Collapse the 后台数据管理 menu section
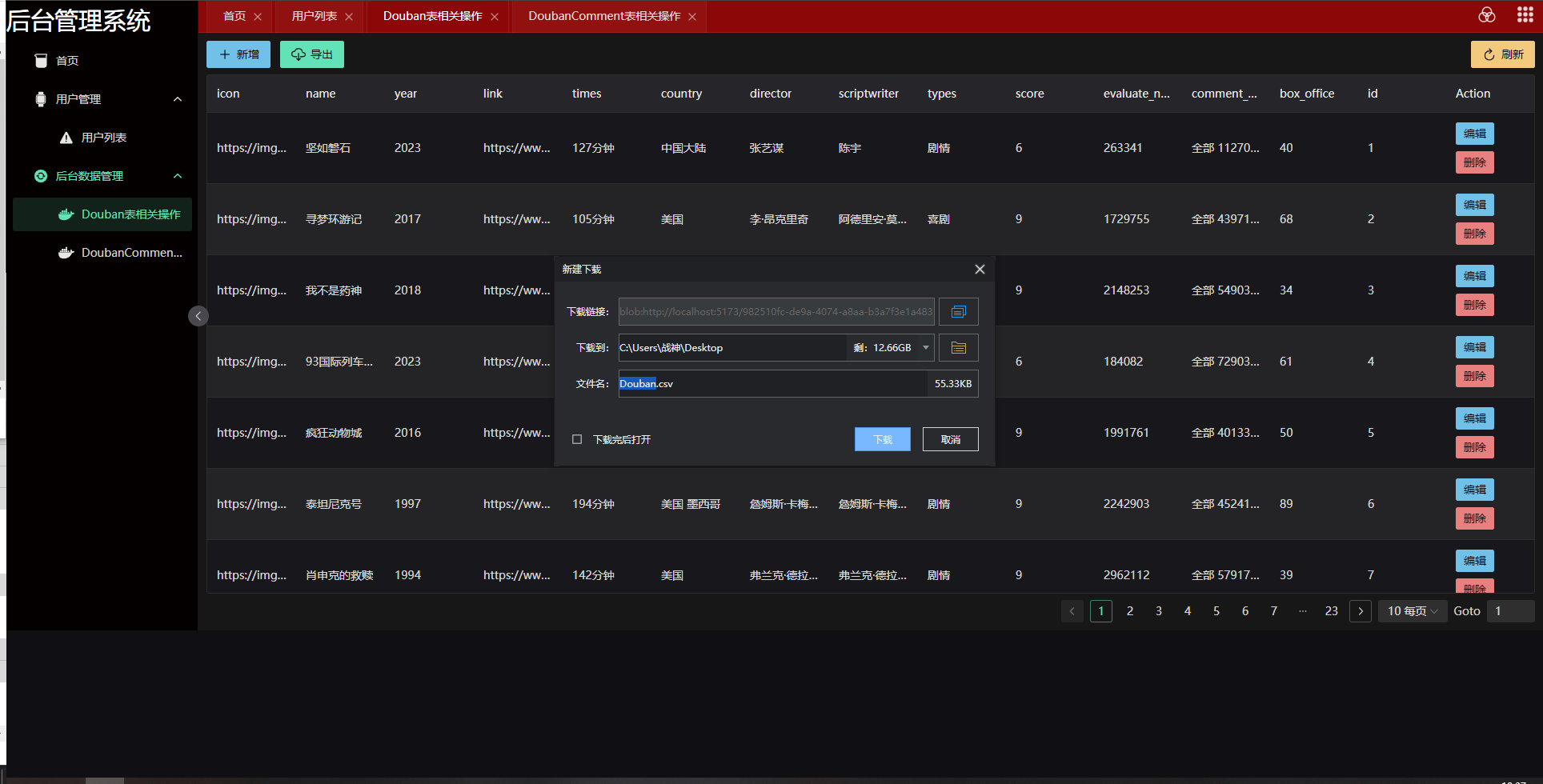 [x=178, y=176]
